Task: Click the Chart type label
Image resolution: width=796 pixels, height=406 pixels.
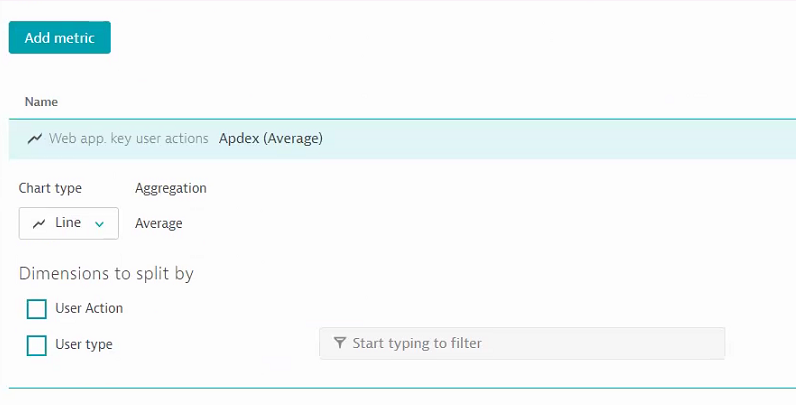Action: 50,188
